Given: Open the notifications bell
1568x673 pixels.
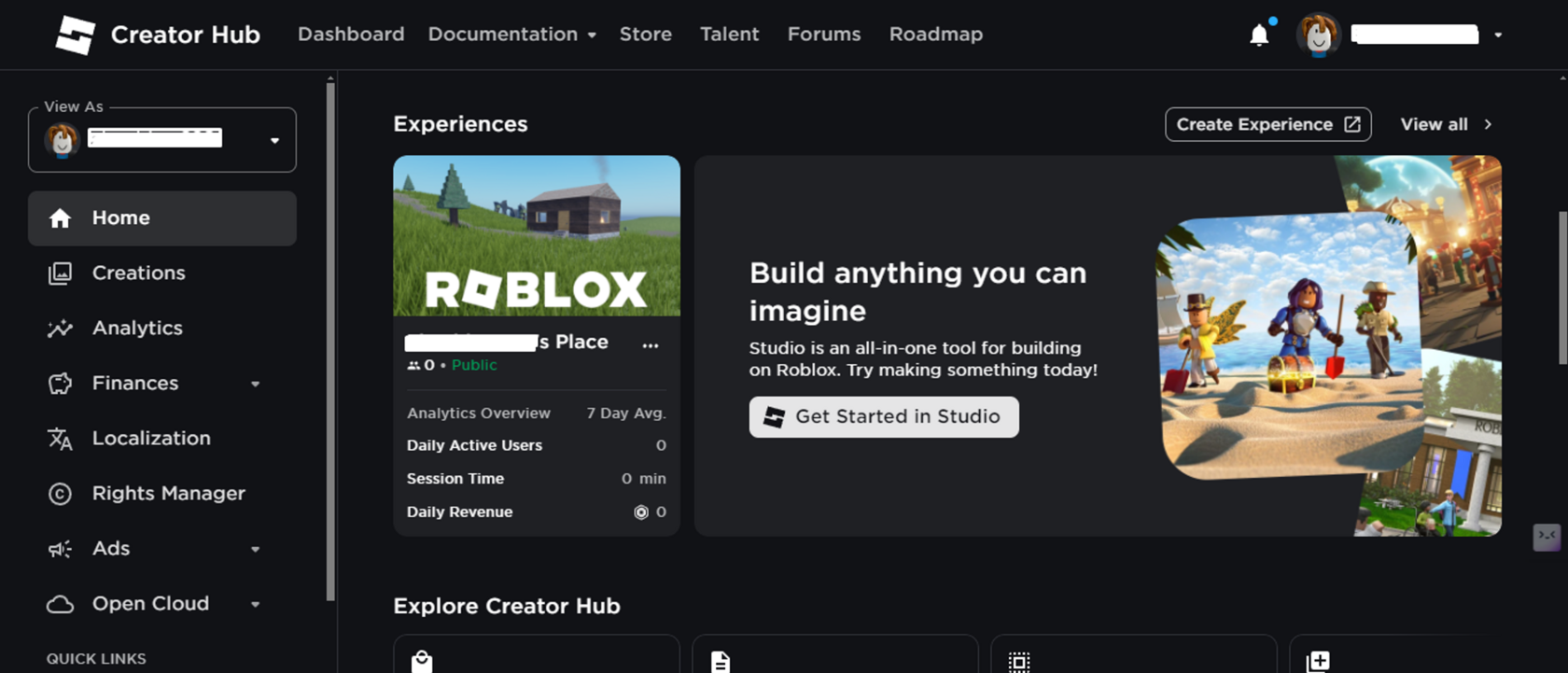Looking at the screenshot, I should tap(1259, 35).
